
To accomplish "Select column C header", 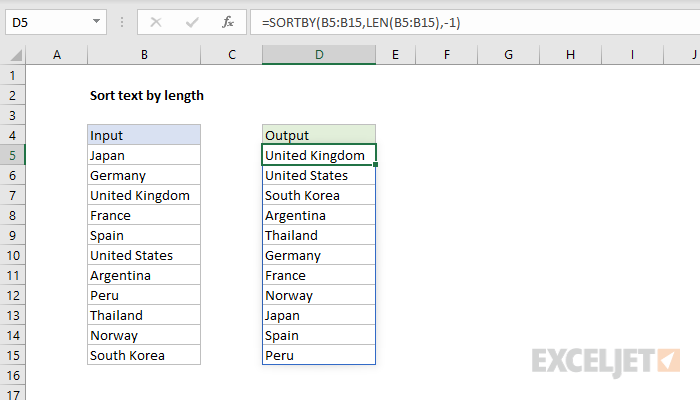I will [x=232, y=55].
